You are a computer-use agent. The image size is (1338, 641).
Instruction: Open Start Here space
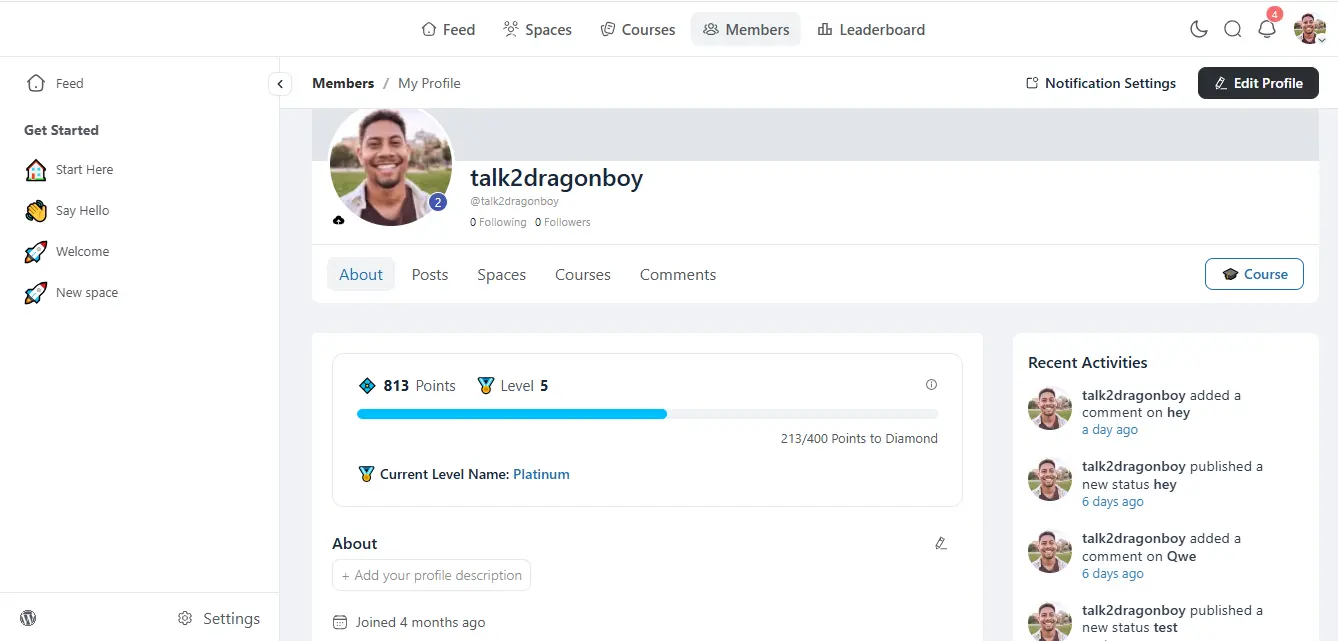(x=69, y=170)
